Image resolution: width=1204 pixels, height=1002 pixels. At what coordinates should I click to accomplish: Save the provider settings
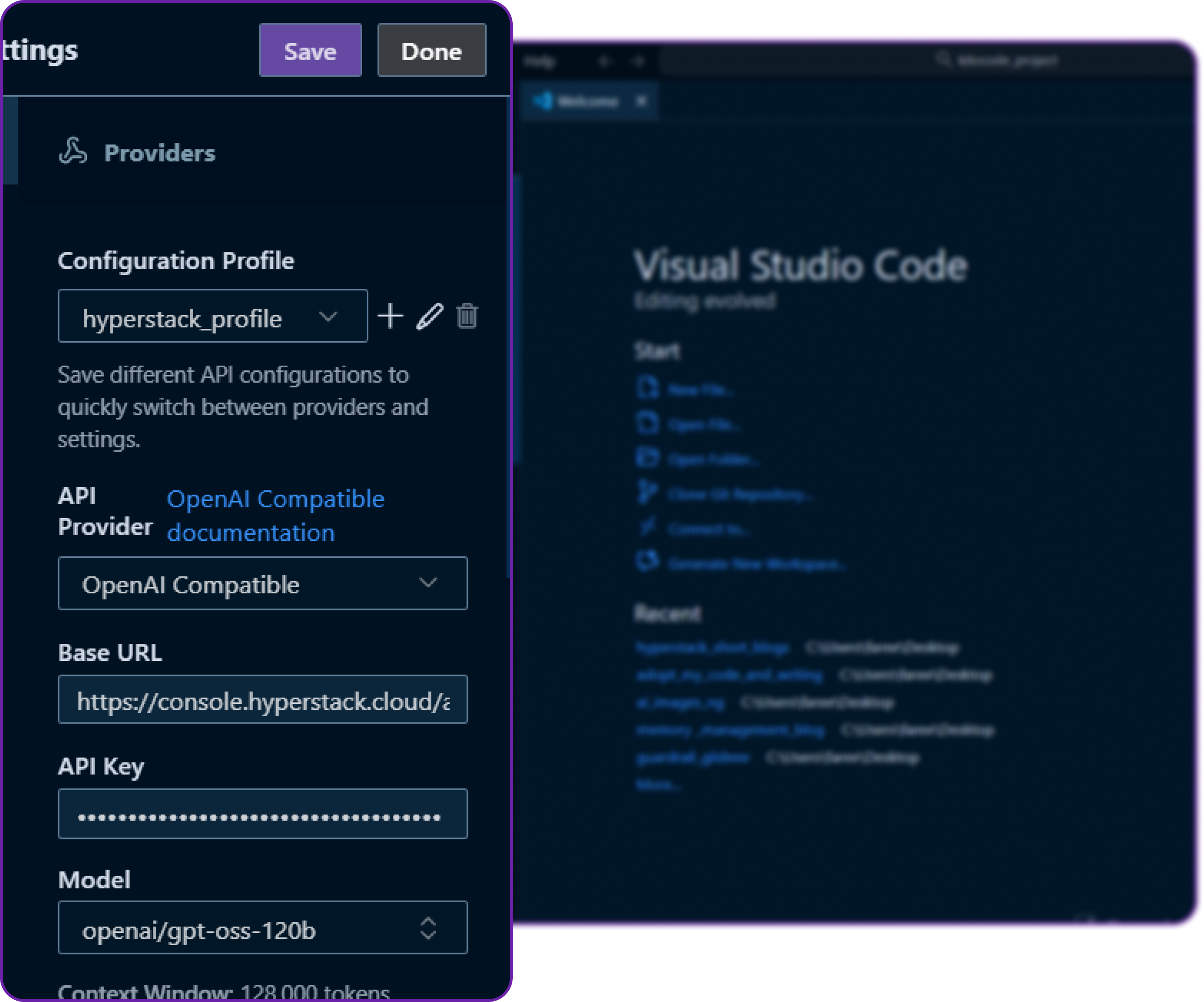point(309,50)
